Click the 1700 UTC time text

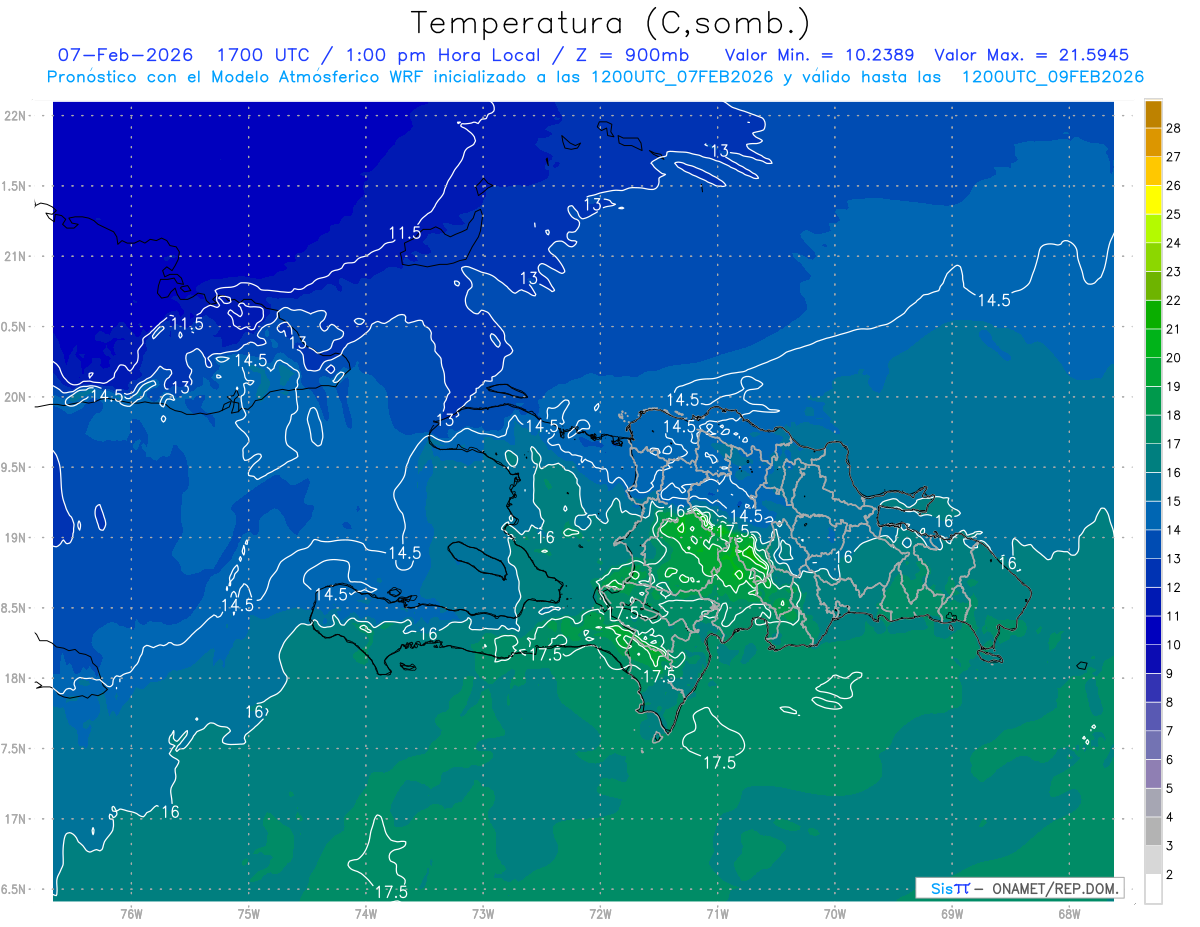click(267, 55)
